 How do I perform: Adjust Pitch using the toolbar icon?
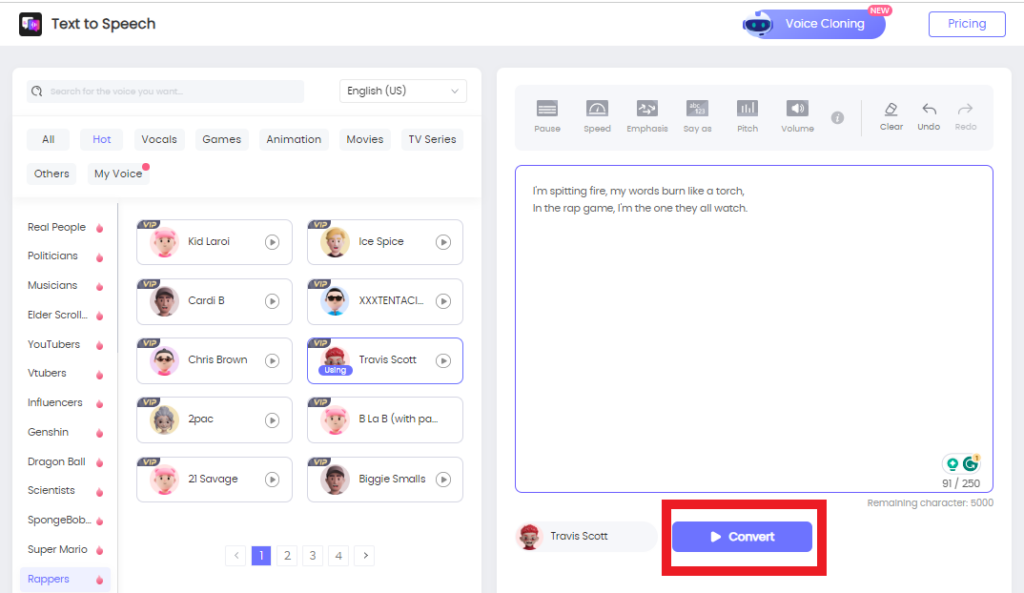coord(747,115)
